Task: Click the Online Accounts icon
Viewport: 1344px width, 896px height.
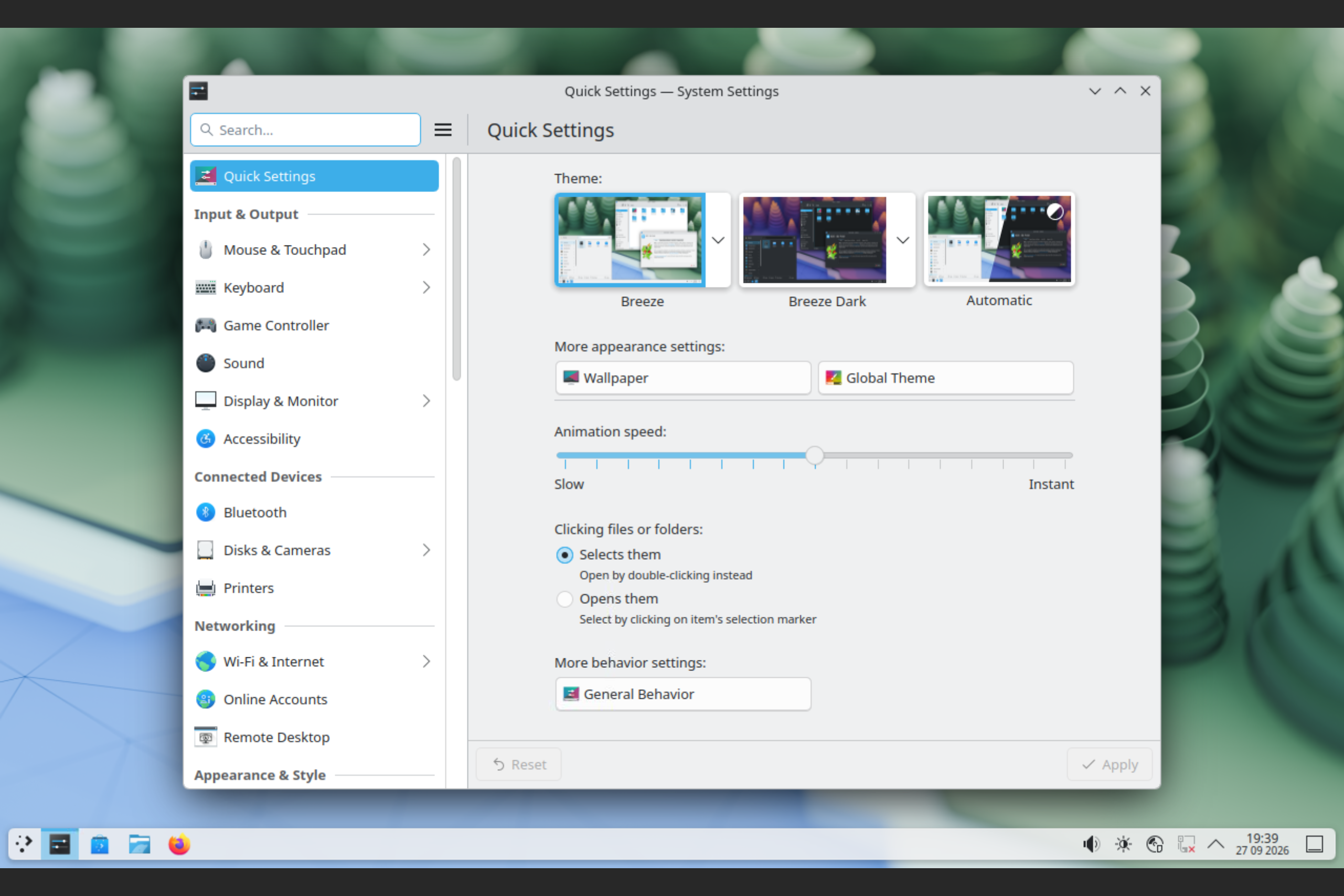Action: coord(205,699)
